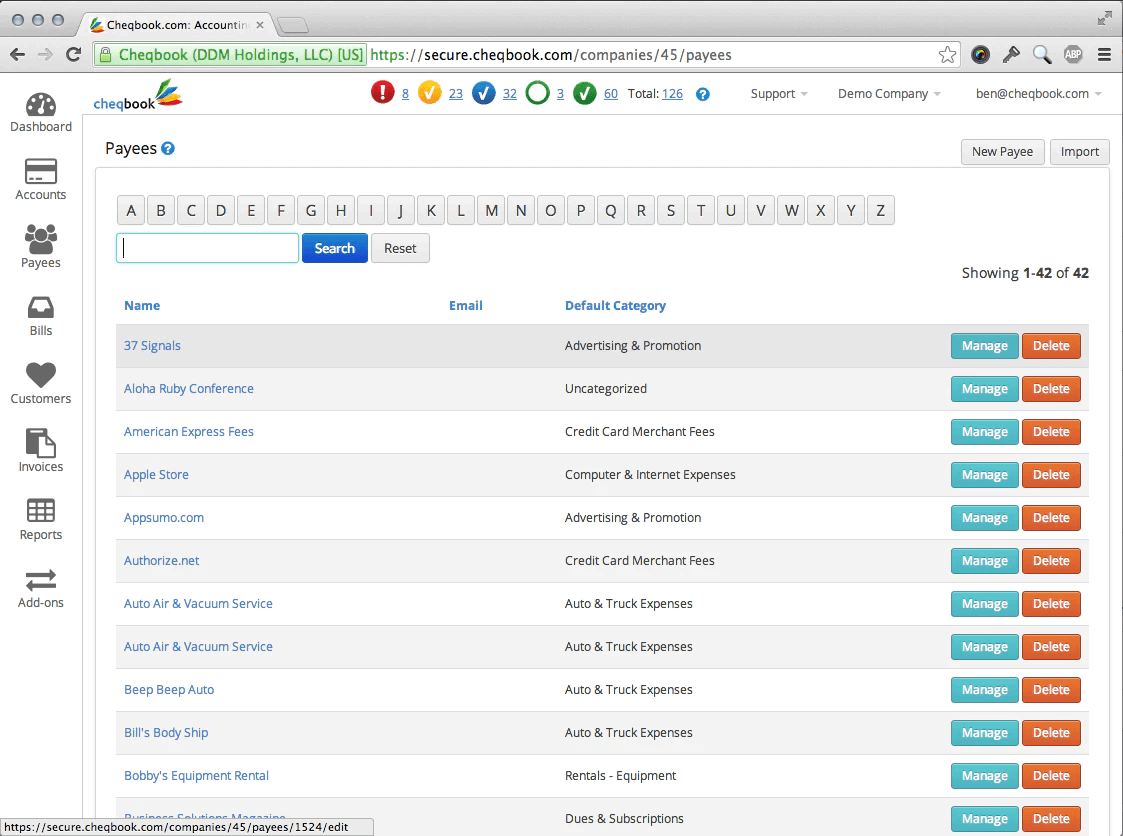Viewport: 1123px width, 836px height.
Task: Open Invoices document icon in sidebar
Action: click(41, 443)
